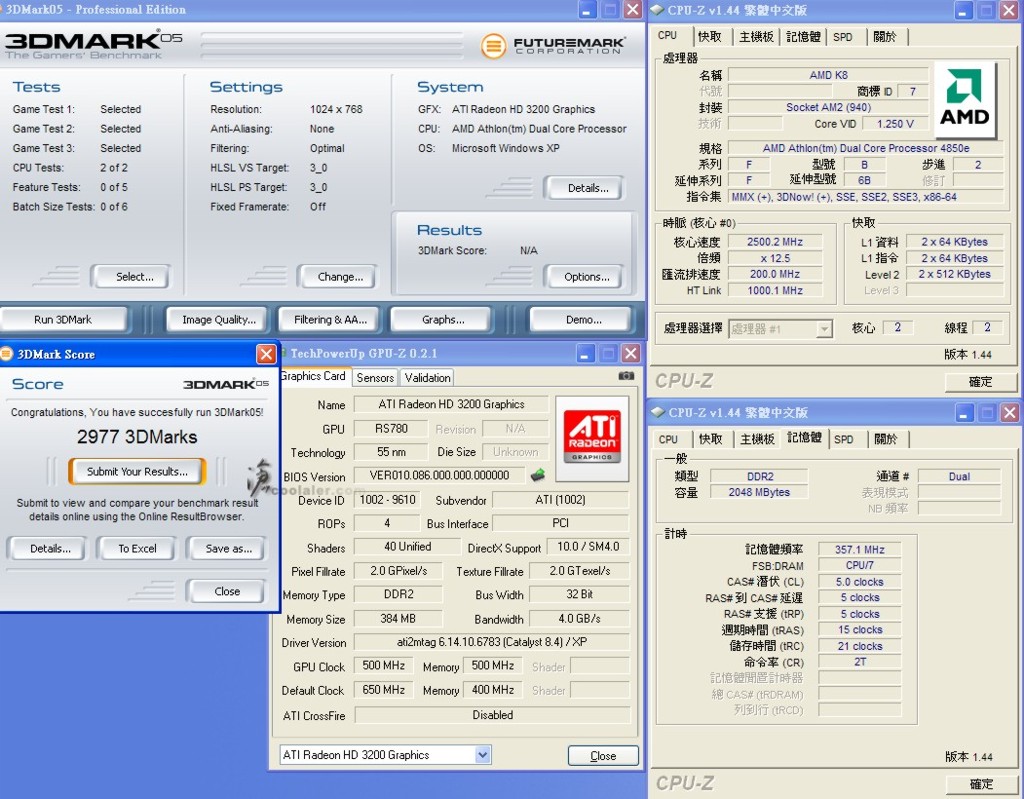Open Filtering & AA in 3DMark05
Viewport: 1024px width, 799px height.
330,319
